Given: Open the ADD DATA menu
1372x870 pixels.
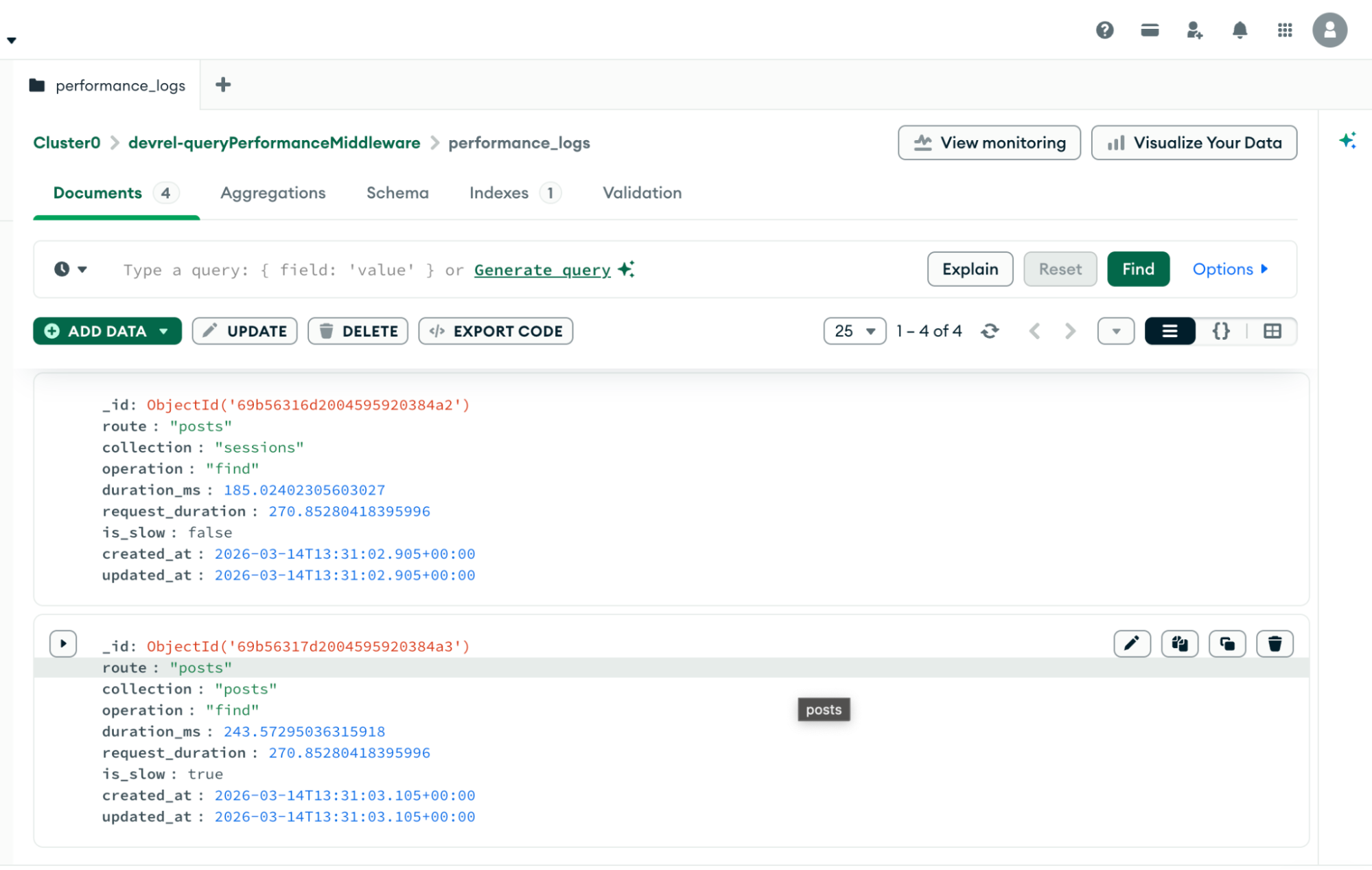Looking at the screenshot, I should coord(107,331).
